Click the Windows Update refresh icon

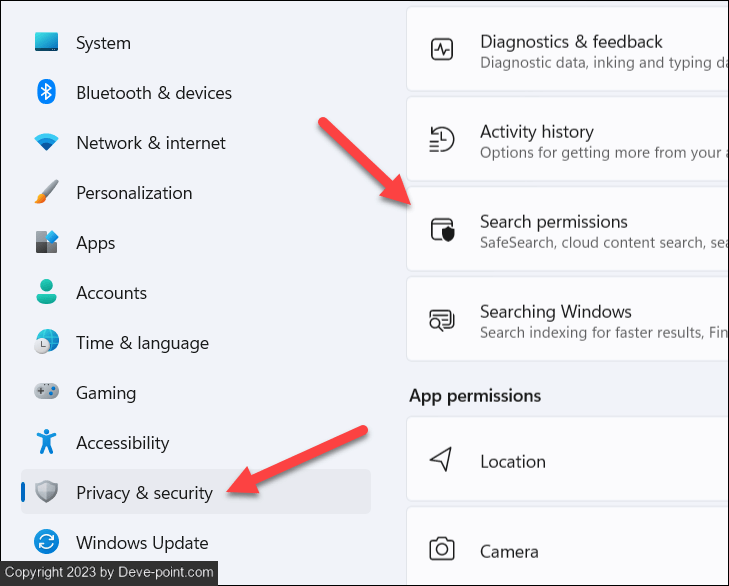(x=47, y=543)
